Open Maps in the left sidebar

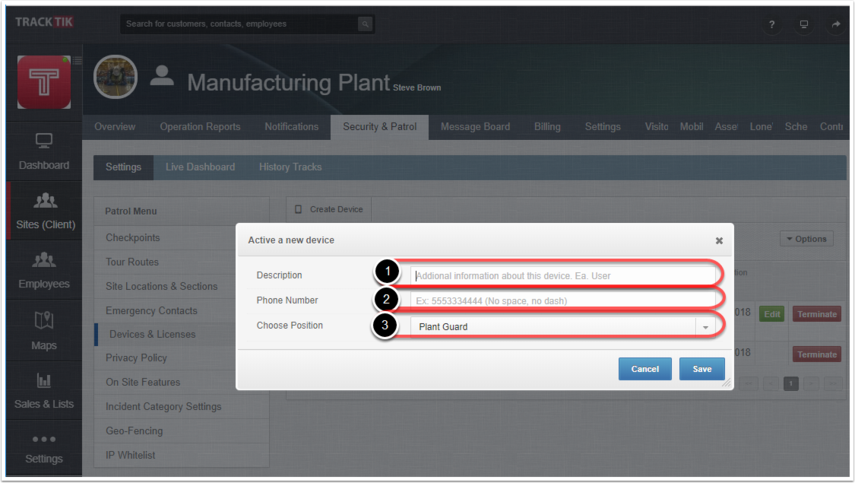44,332
